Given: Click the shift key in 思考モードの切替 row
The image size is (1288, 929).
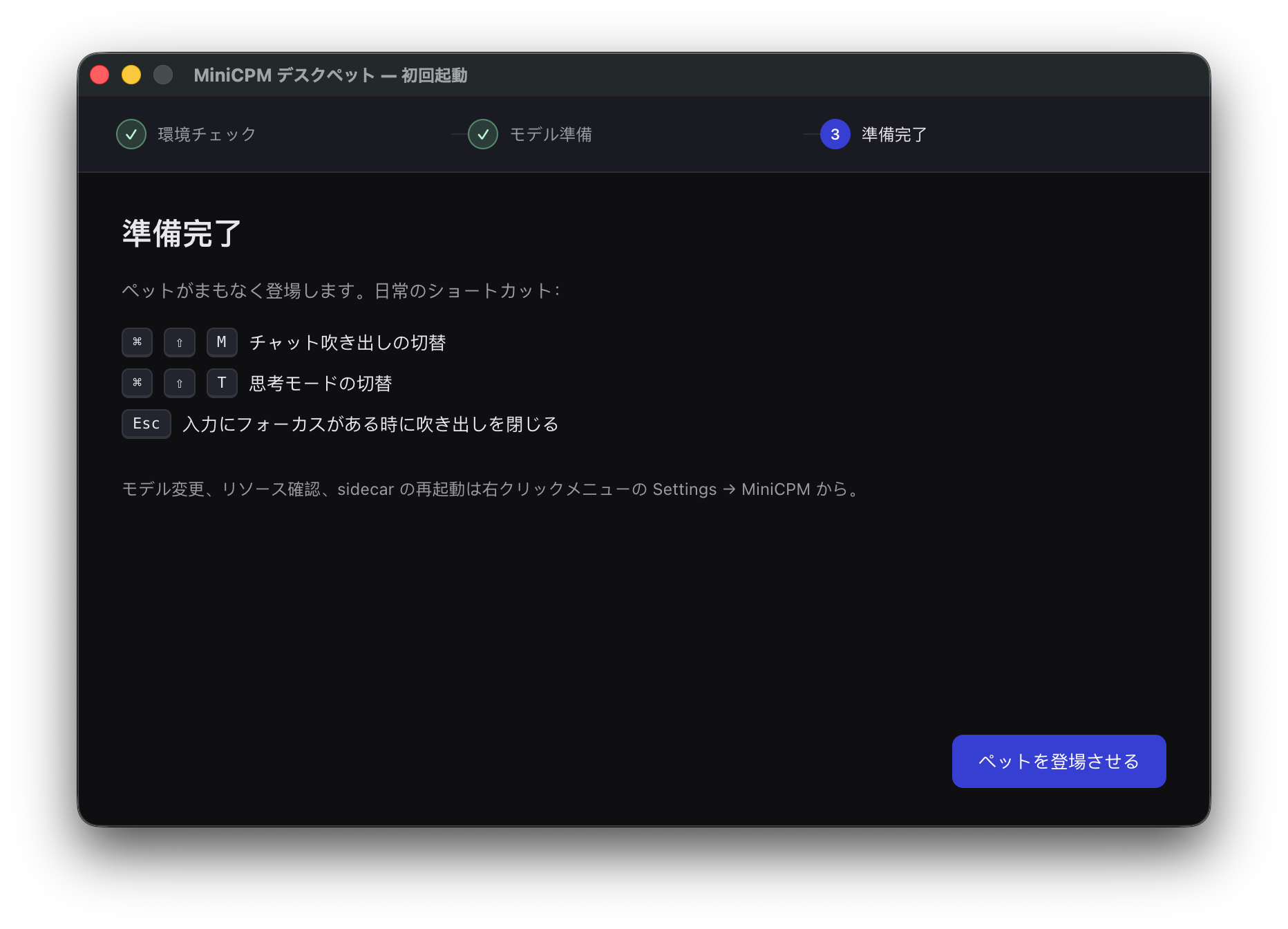Looking at the screenshot, I should point(180,383).
